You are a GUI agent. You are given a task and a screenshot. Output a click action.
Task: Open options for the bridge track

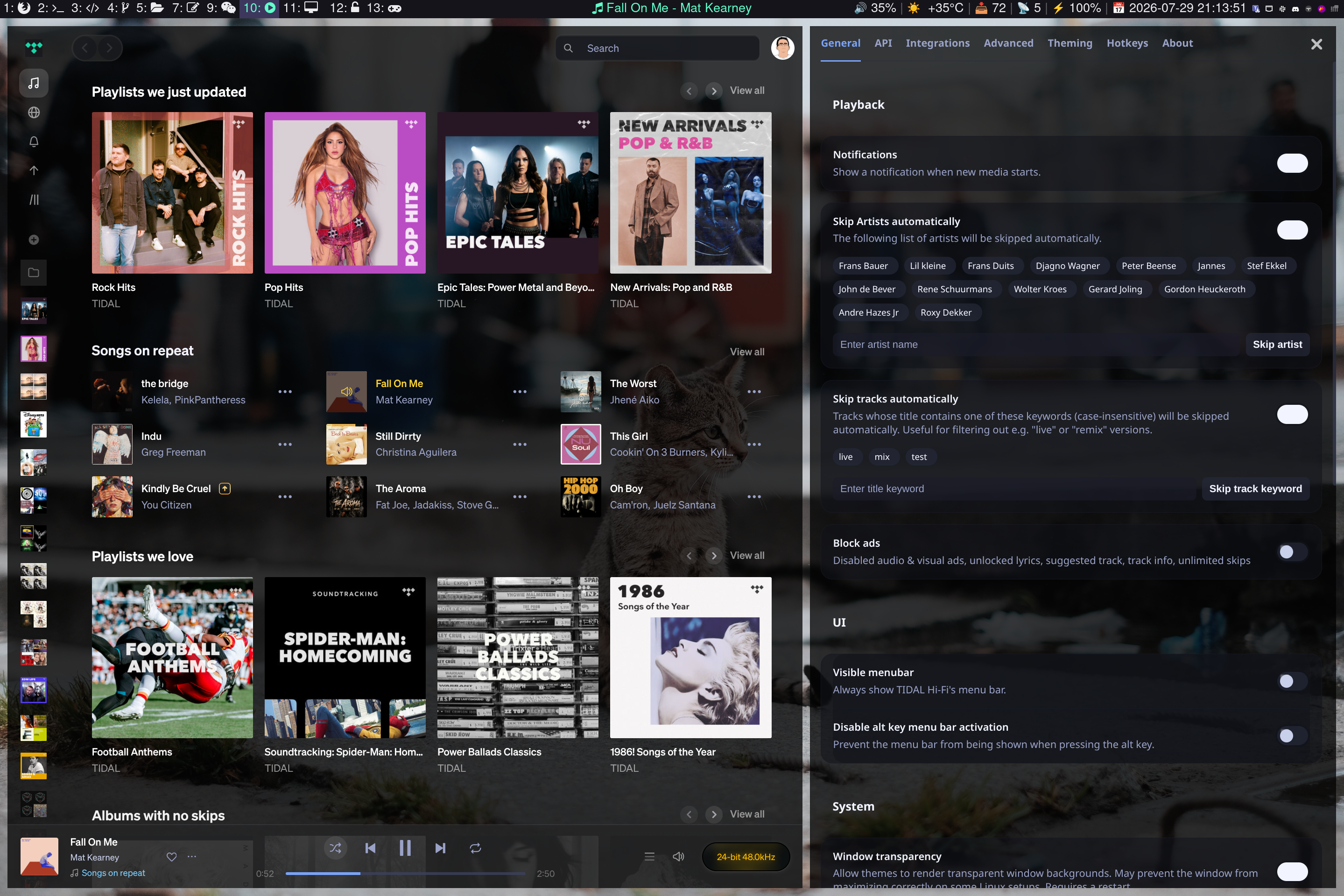[x=285, y=391]
